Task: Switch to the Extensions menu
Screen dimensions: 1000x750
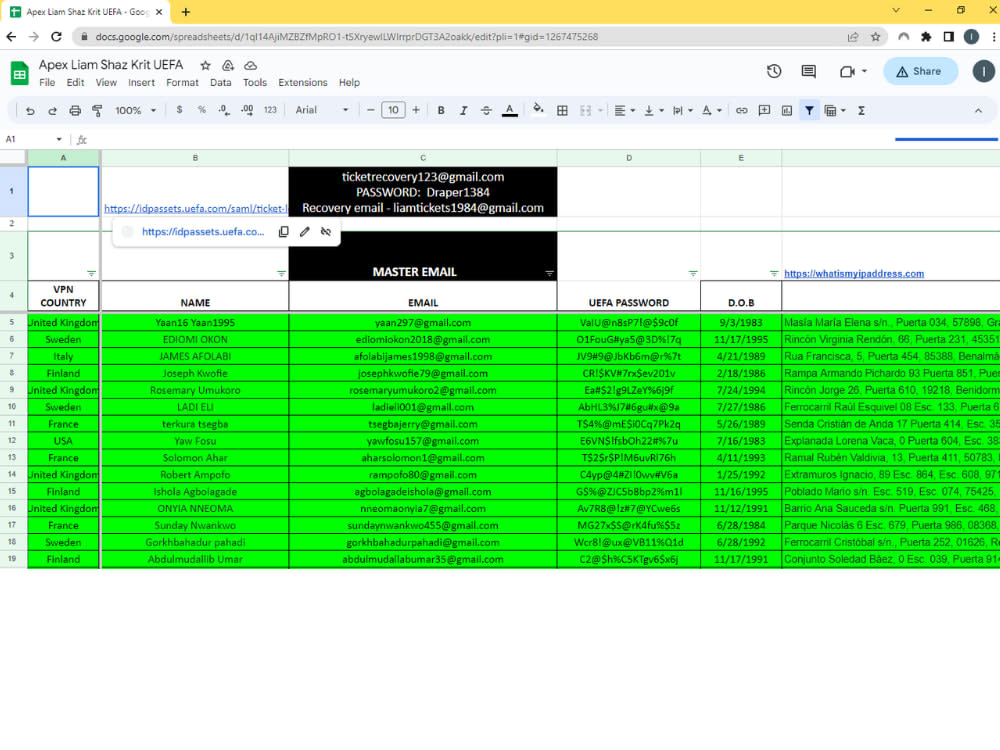Action: pos(302,83)
